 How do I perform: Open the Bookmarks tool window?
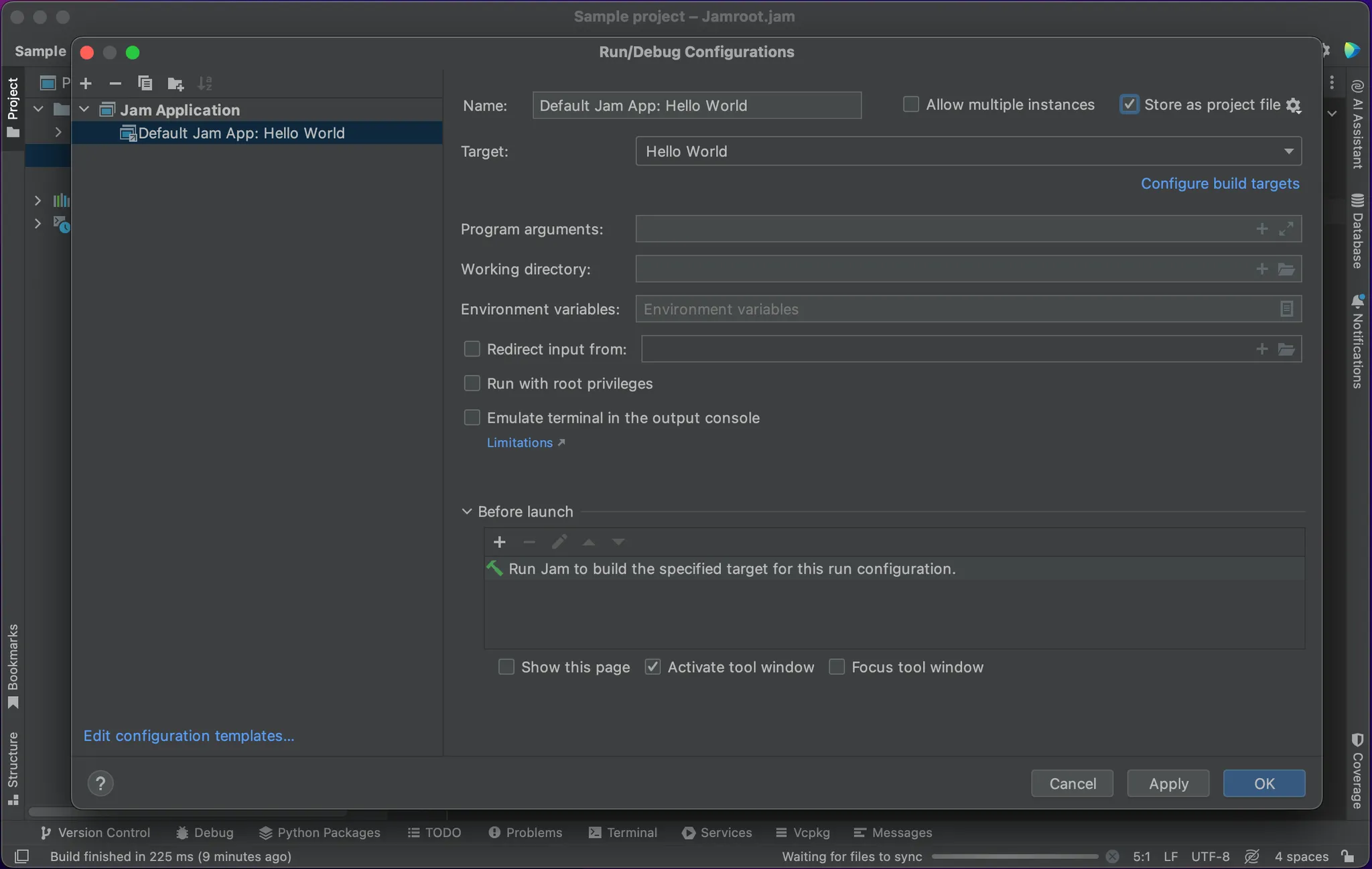pos(13,667)
